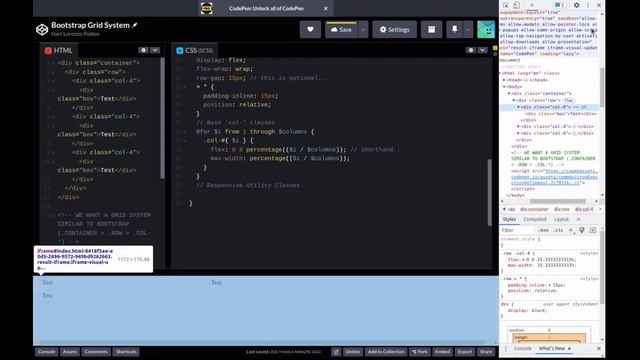Open the Assets panel
Screen dimensions: 640x360
coord(70,351)
